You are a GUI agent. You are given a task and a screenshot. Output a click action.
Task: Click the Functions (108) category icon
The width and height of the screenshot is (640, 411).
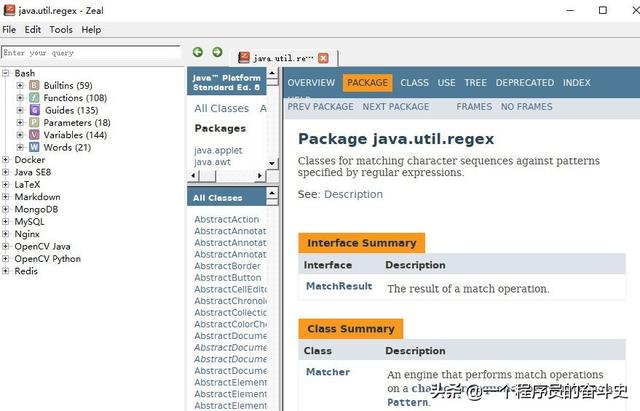tap(34, 98)
